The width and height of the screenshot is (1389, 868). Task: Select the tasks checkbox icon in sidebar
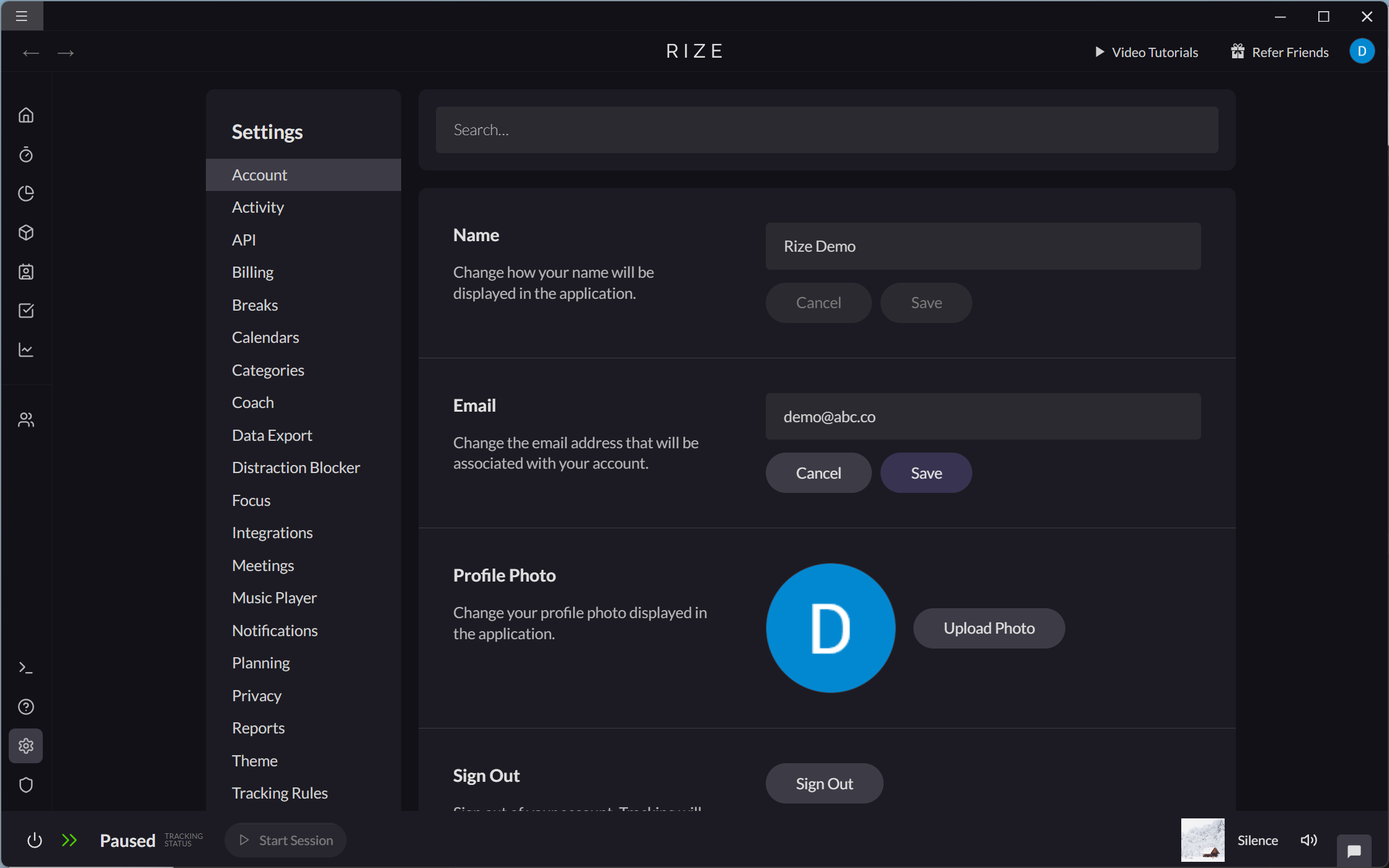coord(26,311)
